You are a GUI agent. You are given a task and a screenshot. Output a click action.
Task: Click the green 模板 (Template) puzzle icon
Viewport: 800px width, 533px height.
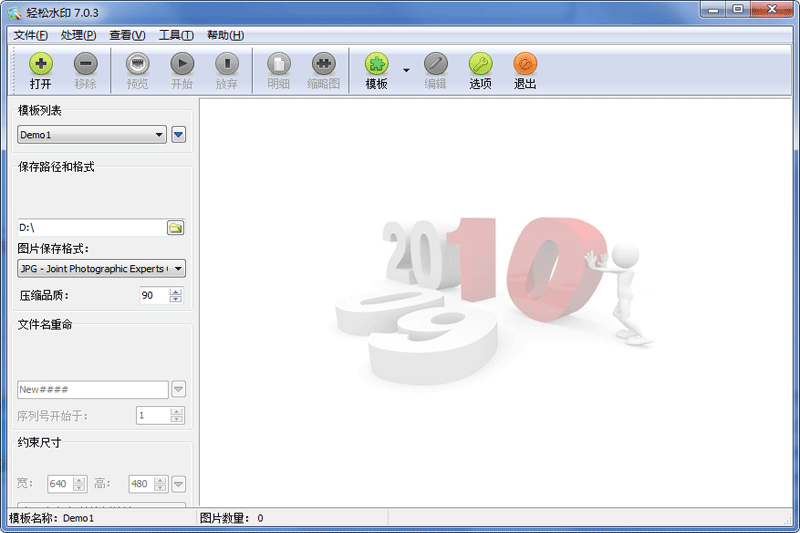point(377,64)
